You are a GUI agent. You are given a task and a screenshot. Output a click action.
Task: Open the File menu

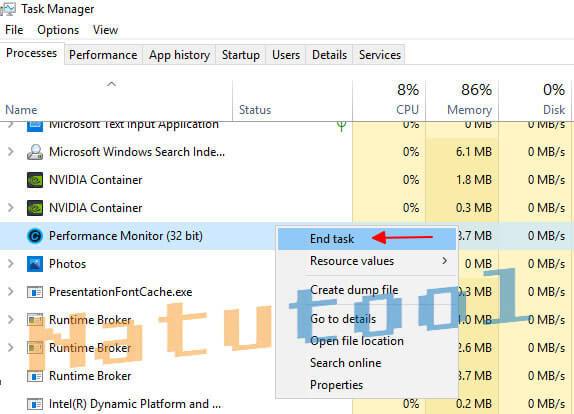click(14, 30)
